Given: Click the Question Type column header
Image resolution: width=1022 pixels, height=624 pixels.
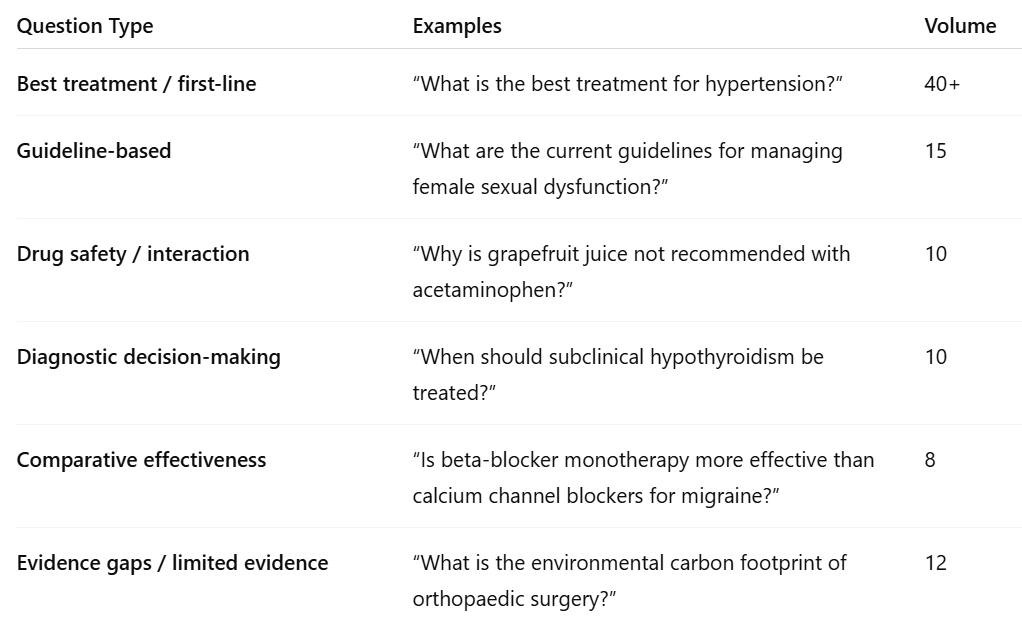Looking at the screenshot, I should (85, 26).
